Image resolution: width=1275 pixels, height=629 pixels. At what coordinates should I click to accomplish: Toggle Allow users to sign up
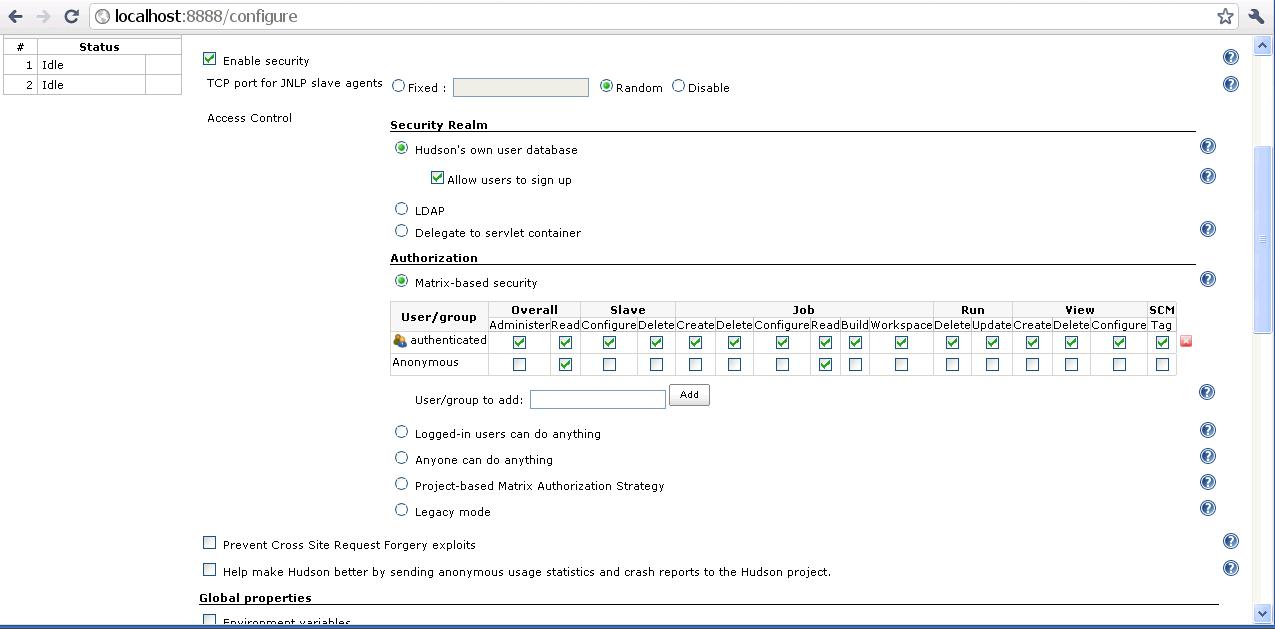click(437, 178)
